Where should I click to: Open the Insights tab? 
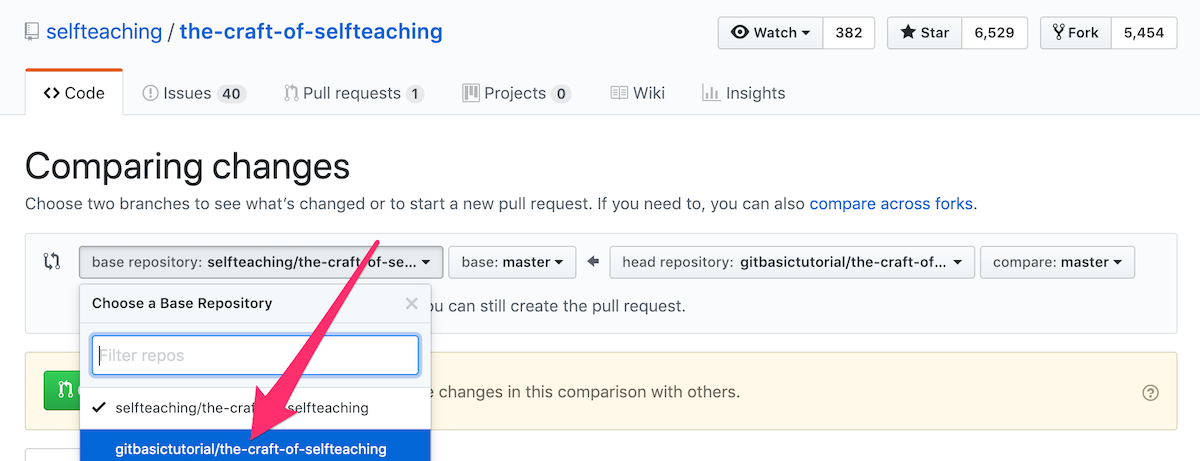(x=744, y=93)
